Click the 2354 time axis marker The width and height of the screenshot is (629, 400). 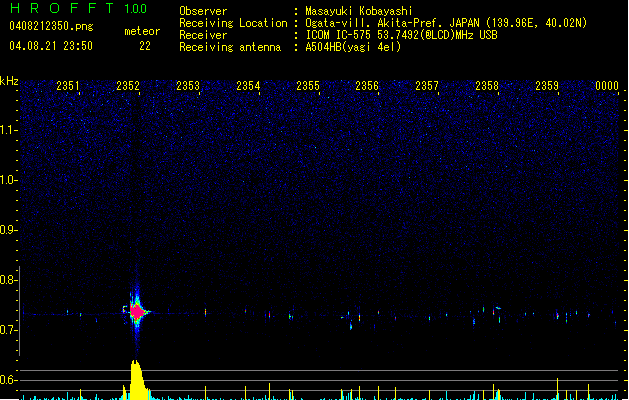coord(248,86)
